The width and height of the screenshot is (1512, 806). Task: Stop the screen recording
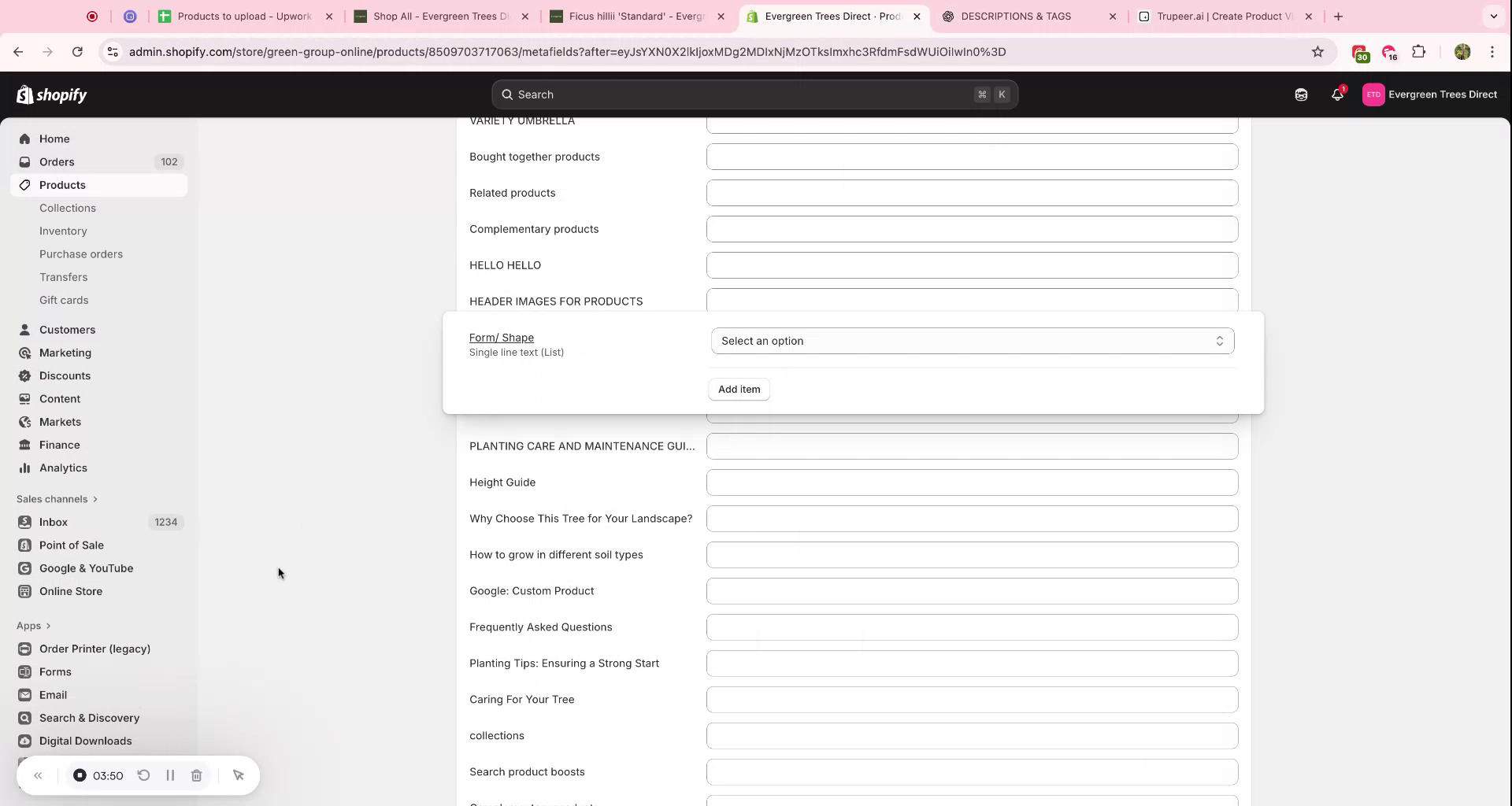80,775
